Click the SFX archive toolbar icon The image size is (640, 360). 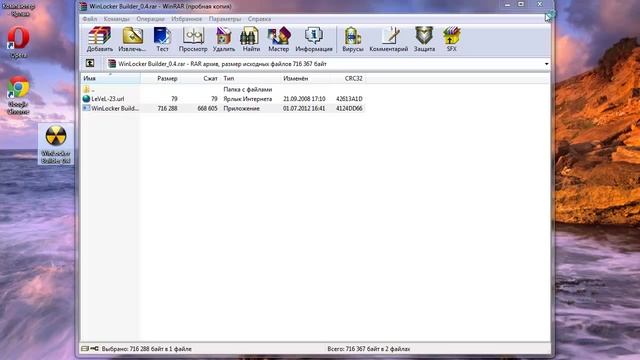coord(451,39)
